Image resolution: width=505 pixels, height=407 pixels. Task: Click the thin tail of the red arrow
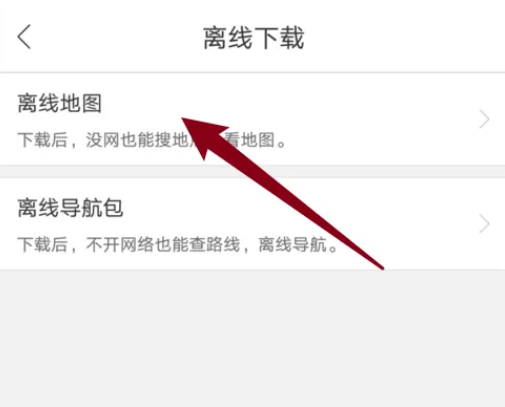(x=367, y=257)
